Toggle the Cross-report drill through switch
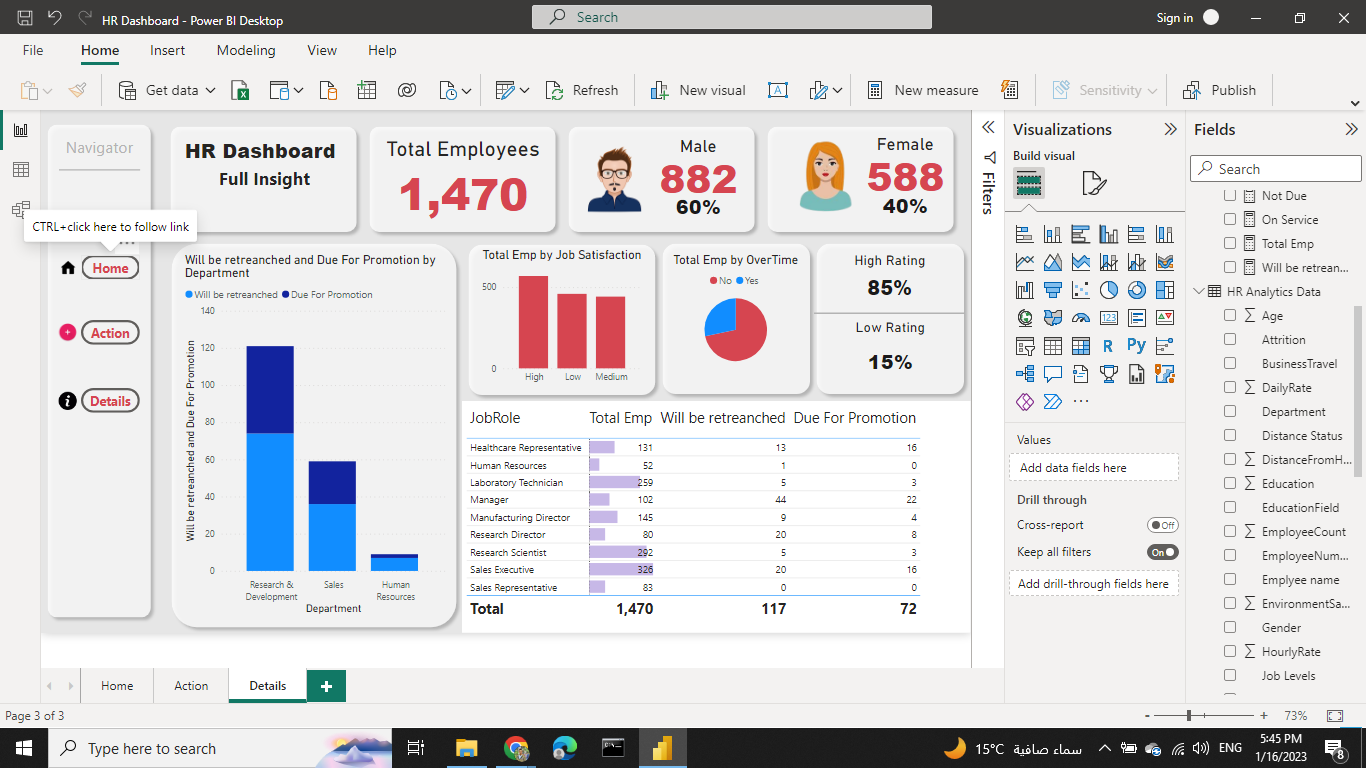Image resolution: width=1366 pixels, height=768 pixels. (1163, 525)
